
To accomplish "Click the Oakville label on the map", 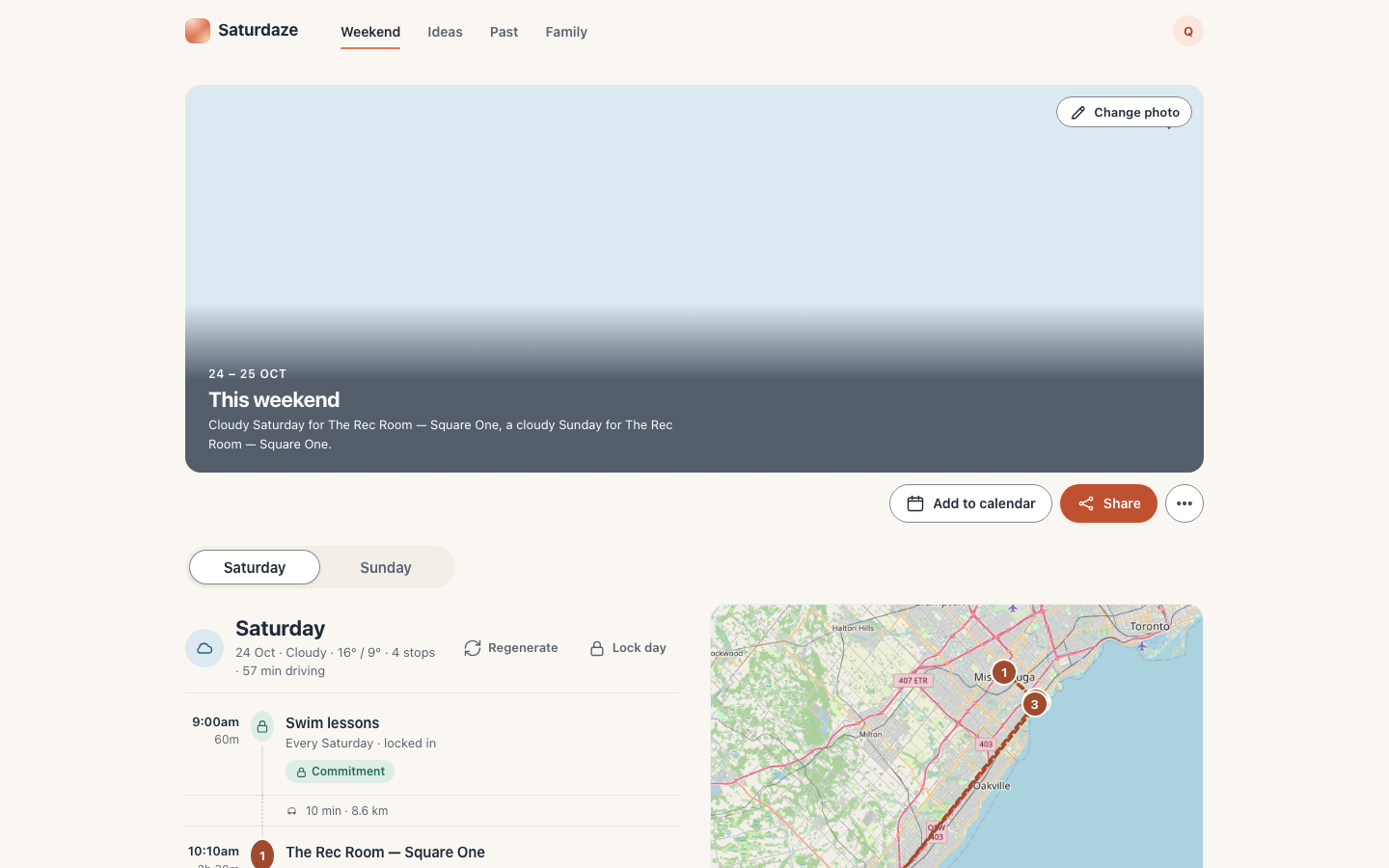I will (x=992, y=786).
